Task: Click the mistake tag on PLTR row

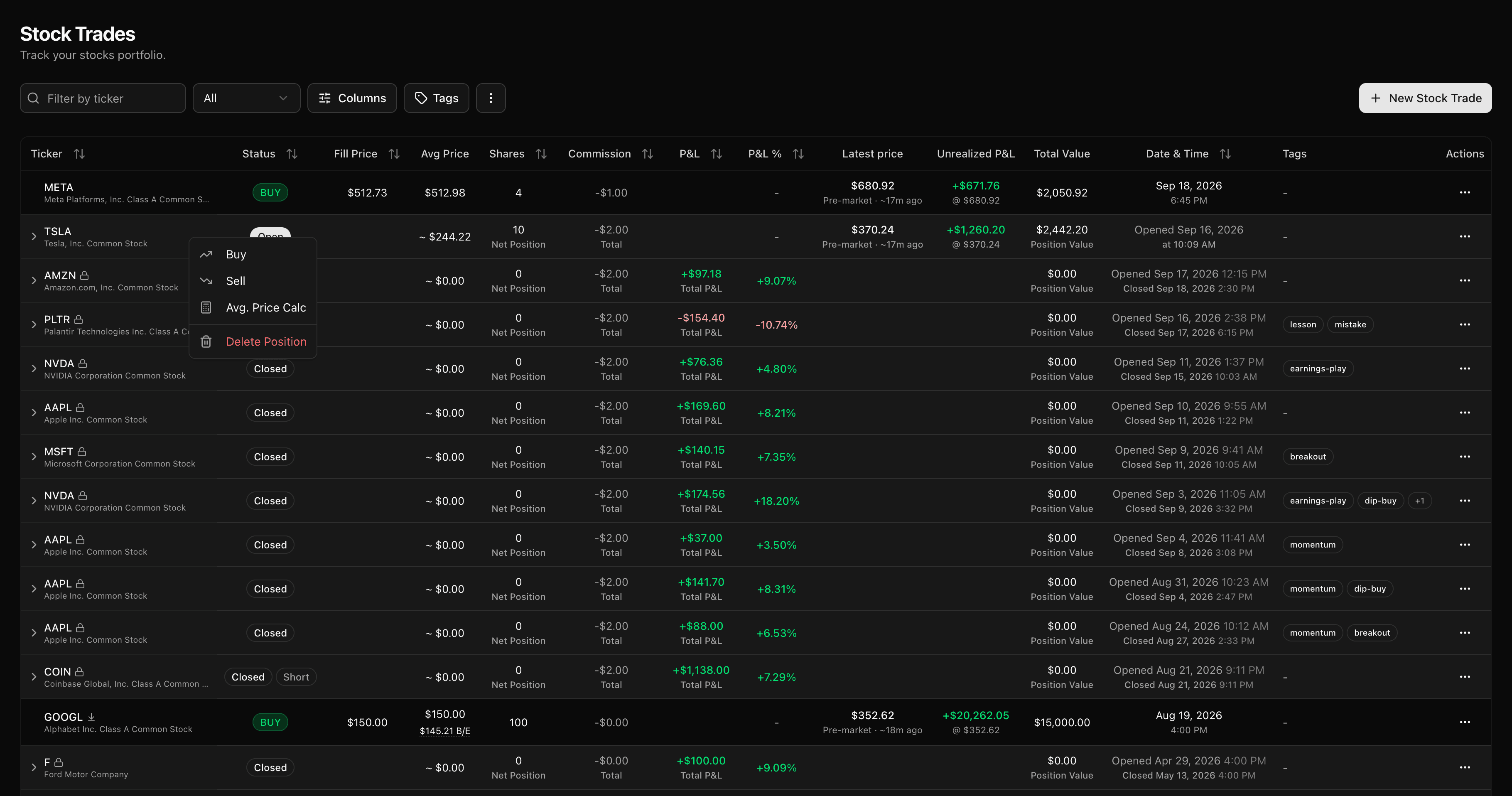Action: (x=1350, y=324)
